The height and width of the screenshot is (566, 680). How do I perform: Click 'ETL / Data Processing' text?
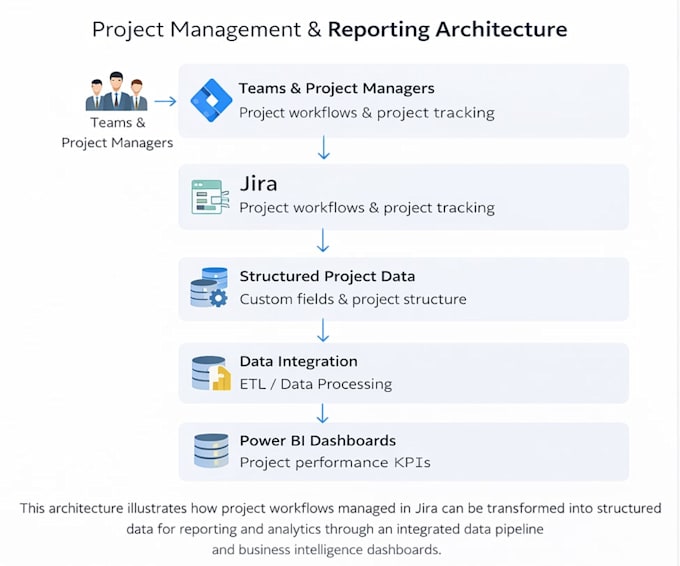click(x=316, y=384)
